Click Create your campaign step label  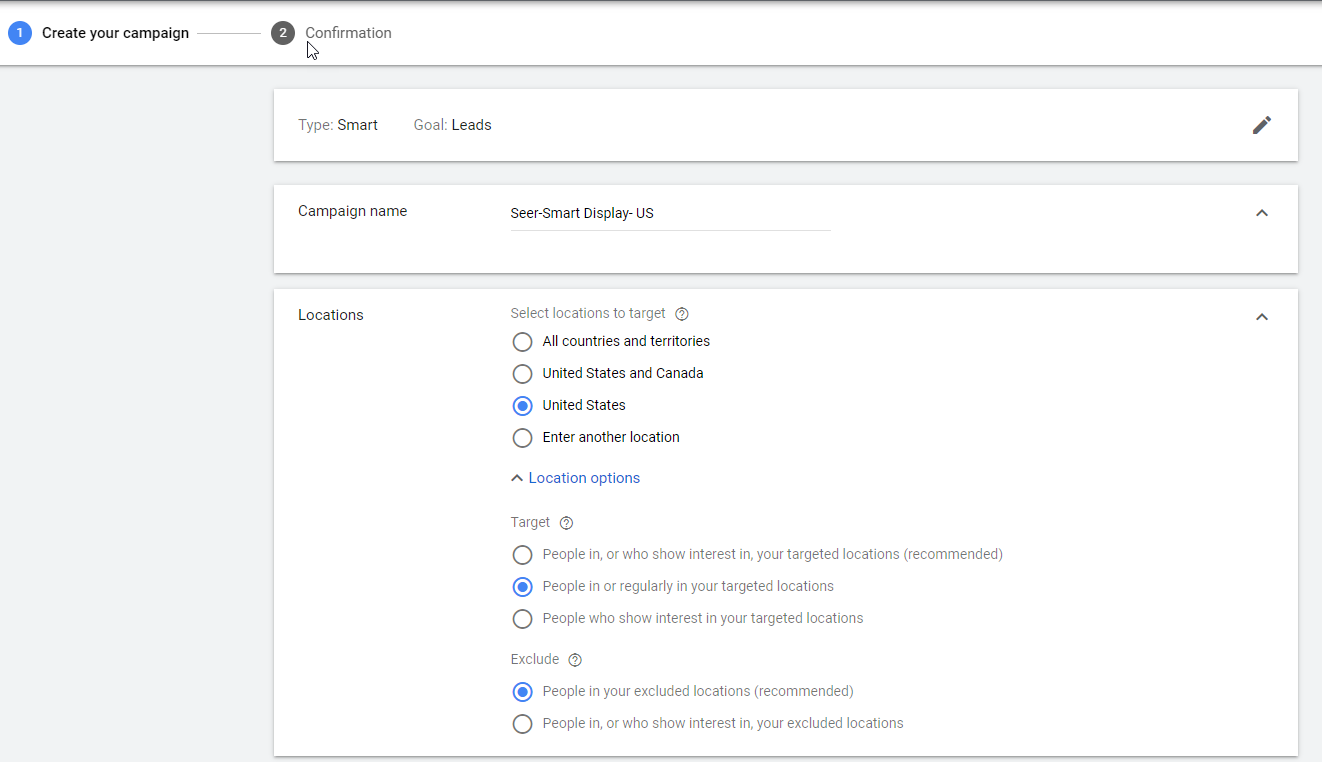[x=115, y=33]
